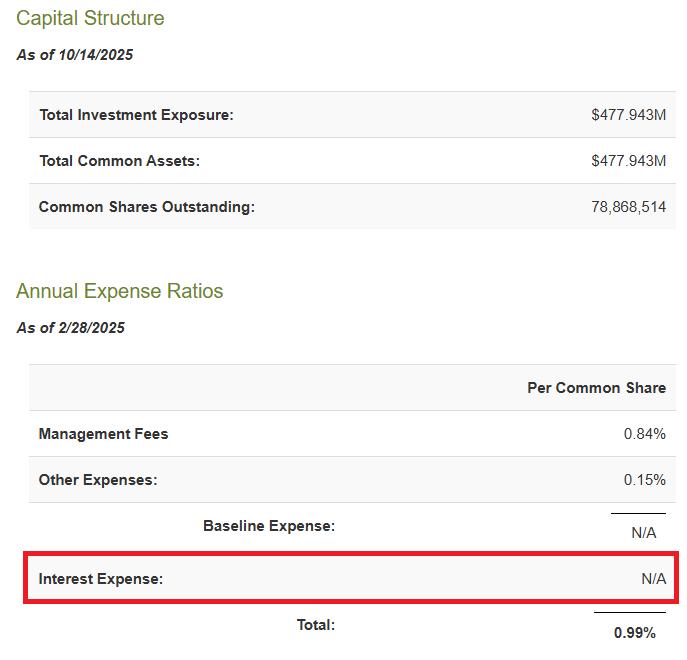Screen dimensions: 687x660
Task: Select the Total Common Assets label
Action: 119,161
